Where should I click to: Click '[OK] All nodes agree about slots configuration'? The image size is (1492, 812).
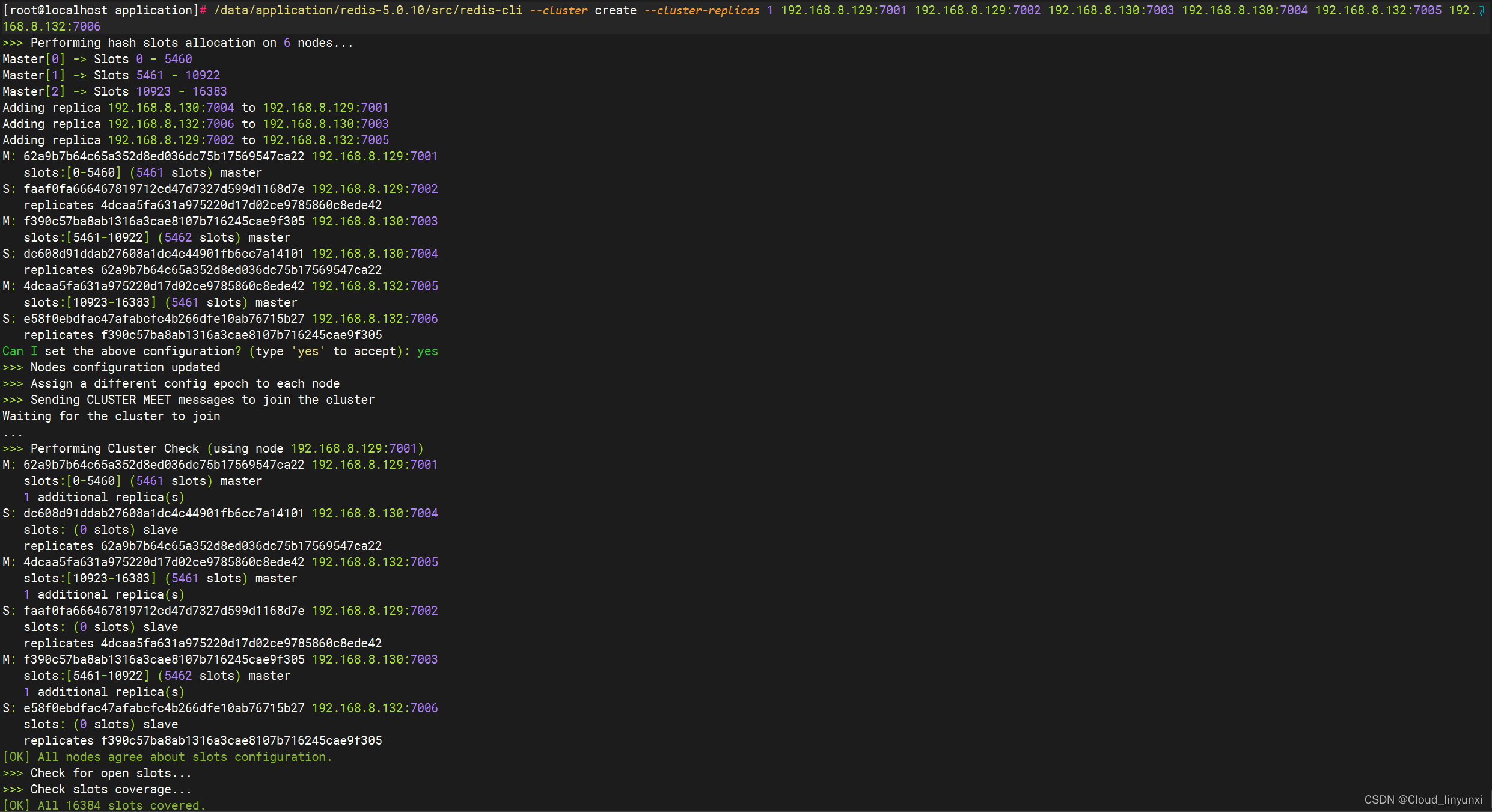(x=167, y=757)
